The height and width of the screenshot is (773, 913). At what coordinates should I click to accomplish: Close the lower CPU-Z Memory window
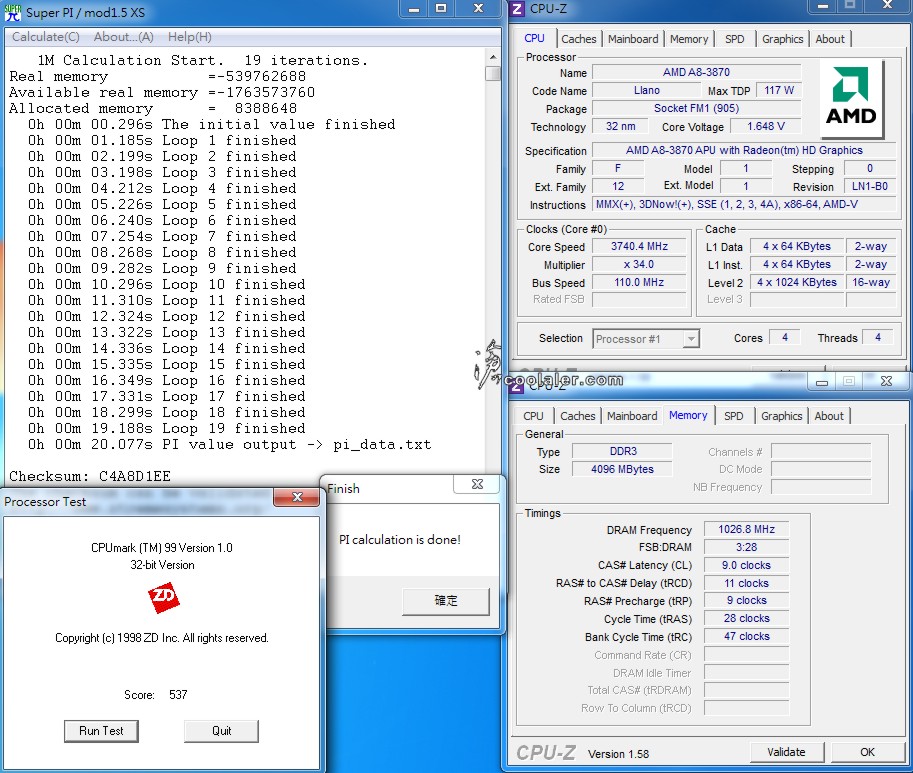(886, 381)
